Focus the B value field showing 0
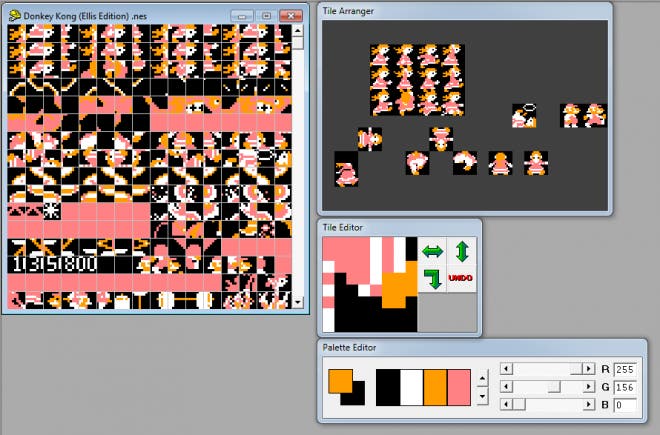Image resolution: width=660 pixels, height=435 pixels. [x=625, y=405]
